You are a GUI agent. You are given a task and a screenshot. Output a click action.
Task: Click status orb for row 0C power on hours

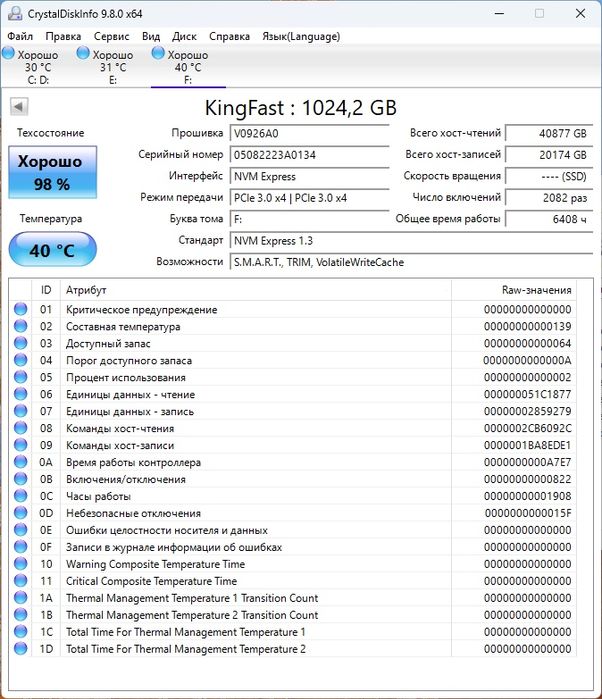coord(21,495)
